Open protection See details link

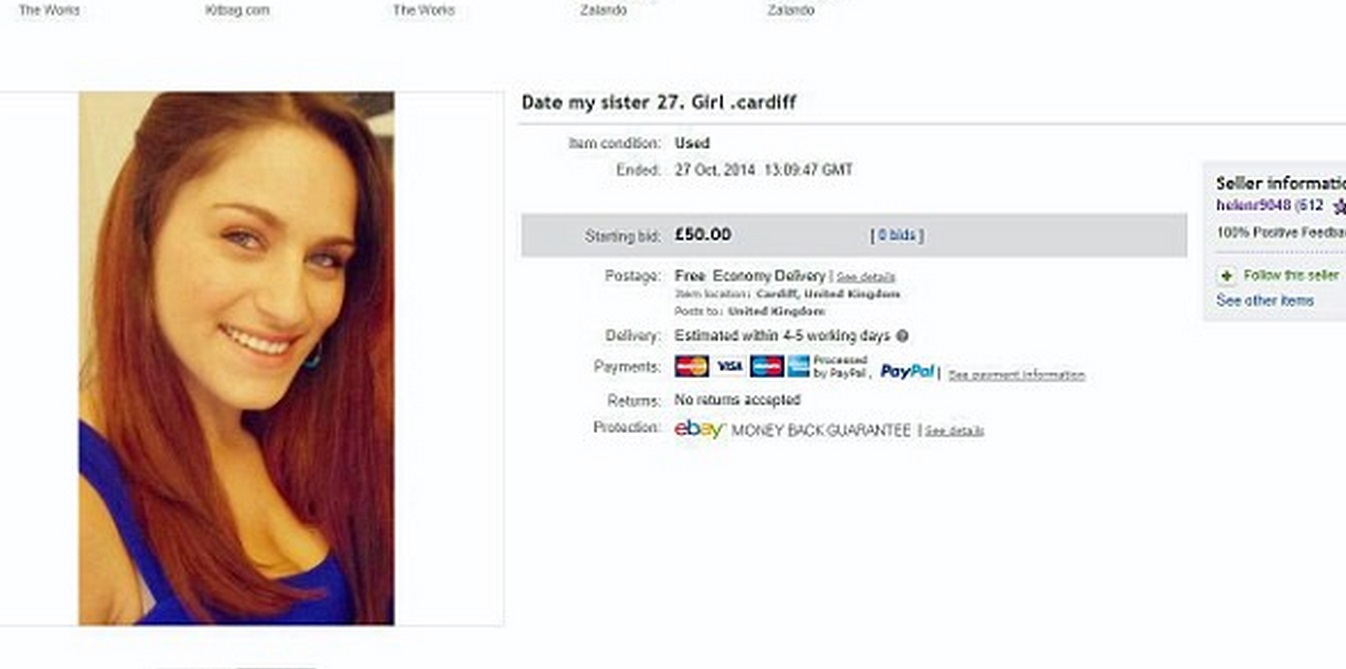click(954, 431)
